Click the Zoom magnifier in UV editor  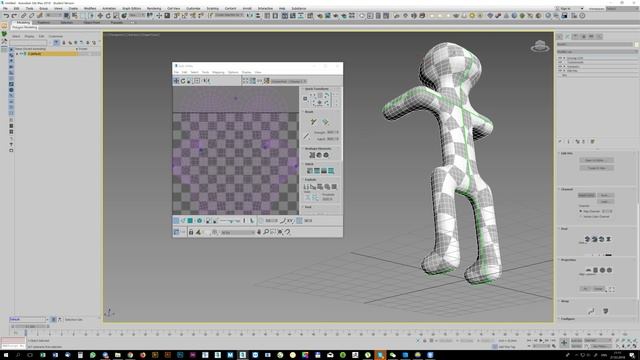coord(266,232)
